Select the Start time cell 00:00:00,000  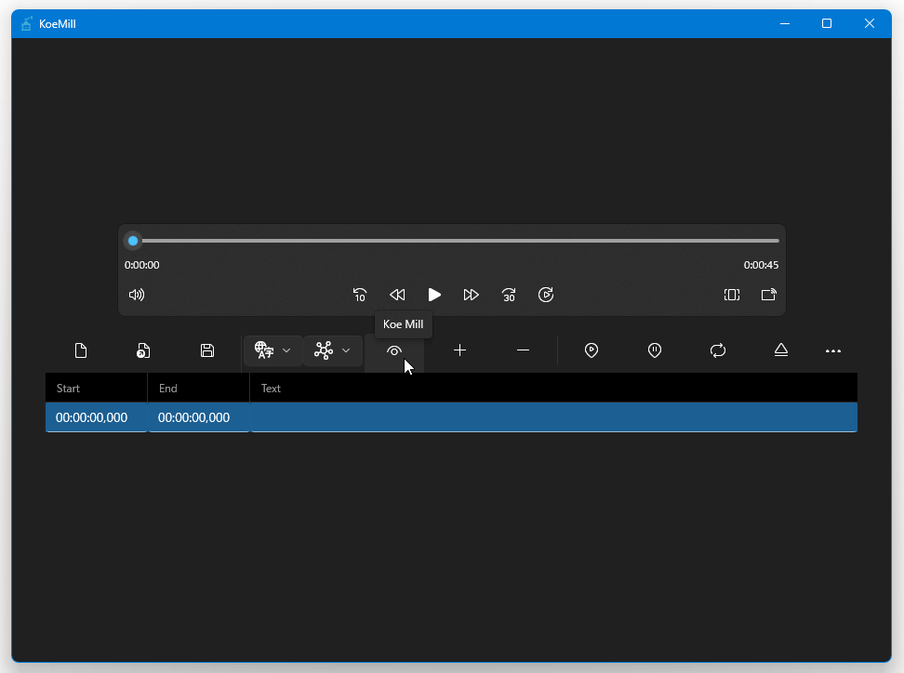(x=92, y=418)
